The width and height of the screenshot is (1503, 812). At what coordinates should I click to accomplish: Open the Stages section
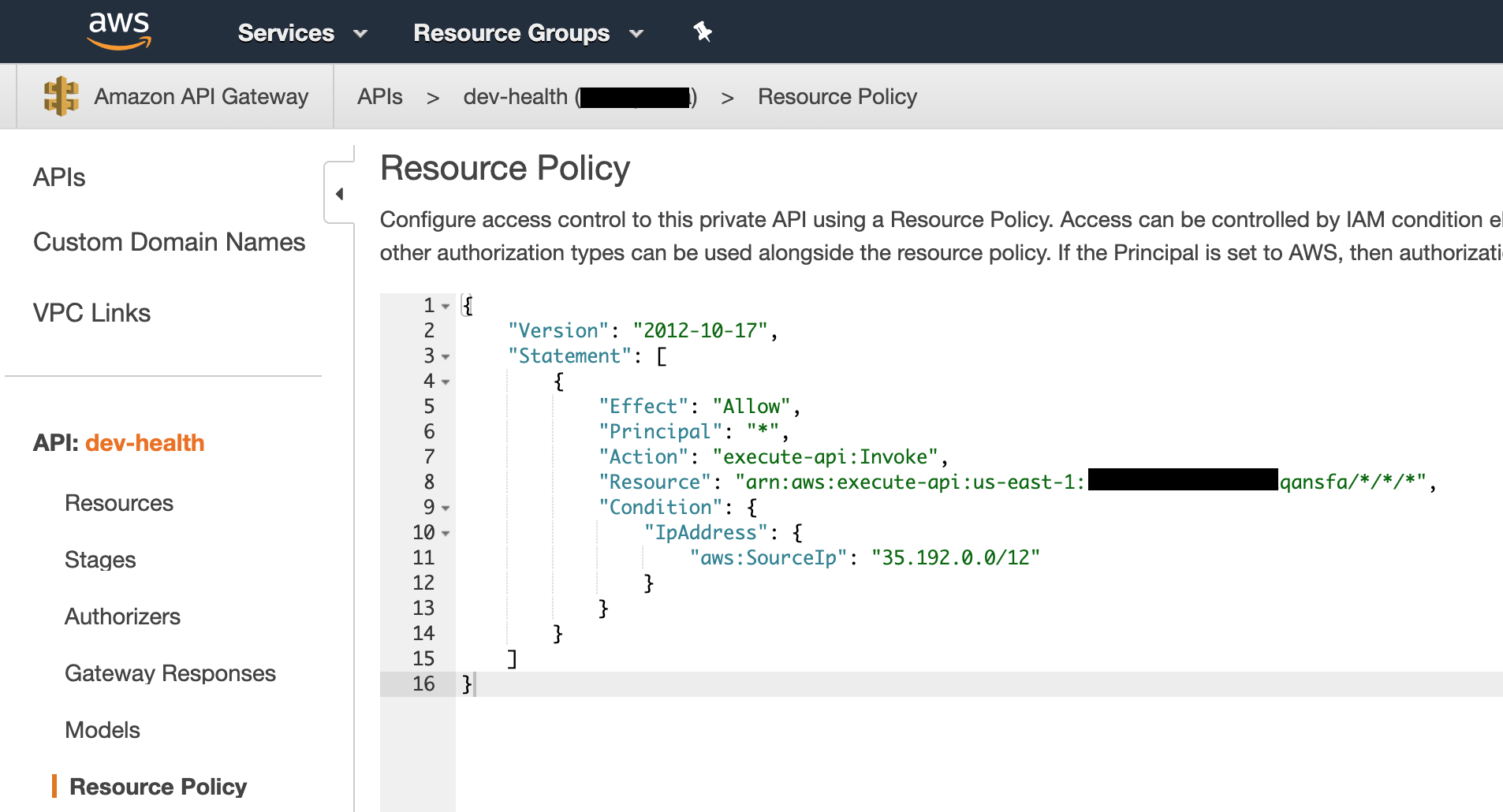[x=100, y=560]
